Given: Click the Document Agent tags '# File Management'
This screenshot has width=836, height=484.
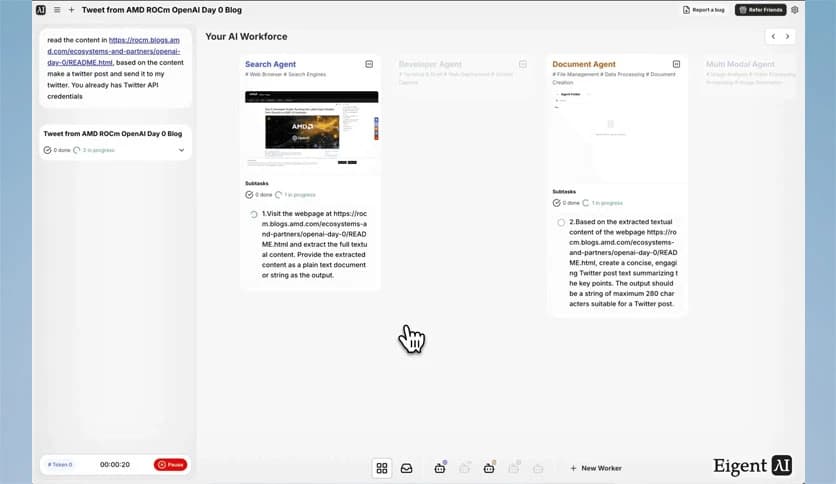Looking at the screenshot, I should coord(575,75).
